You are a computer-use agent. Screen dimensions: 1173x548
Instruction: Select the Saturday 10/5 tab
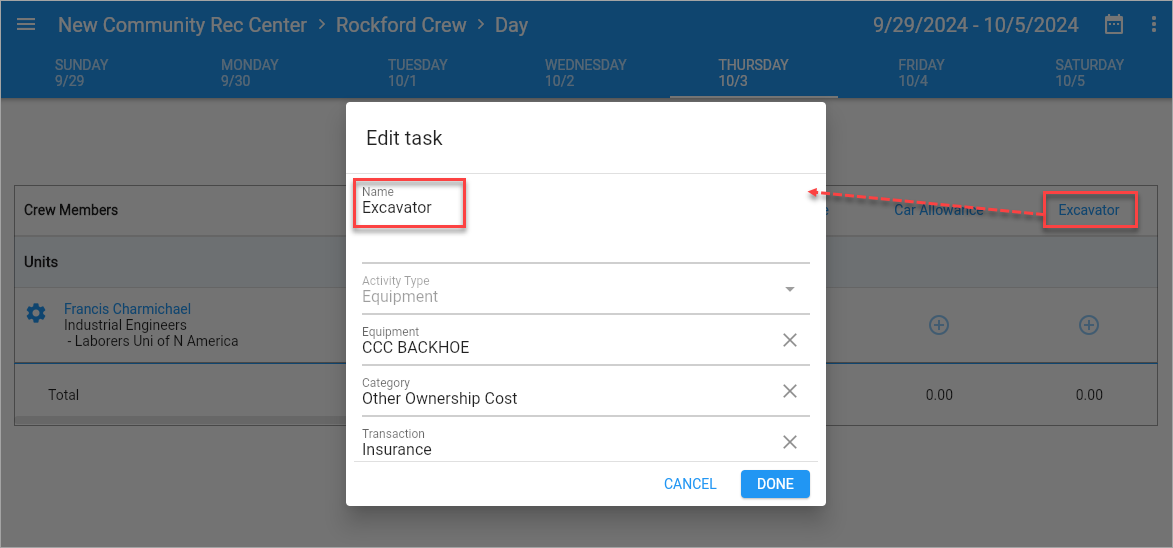point(1089,73)
